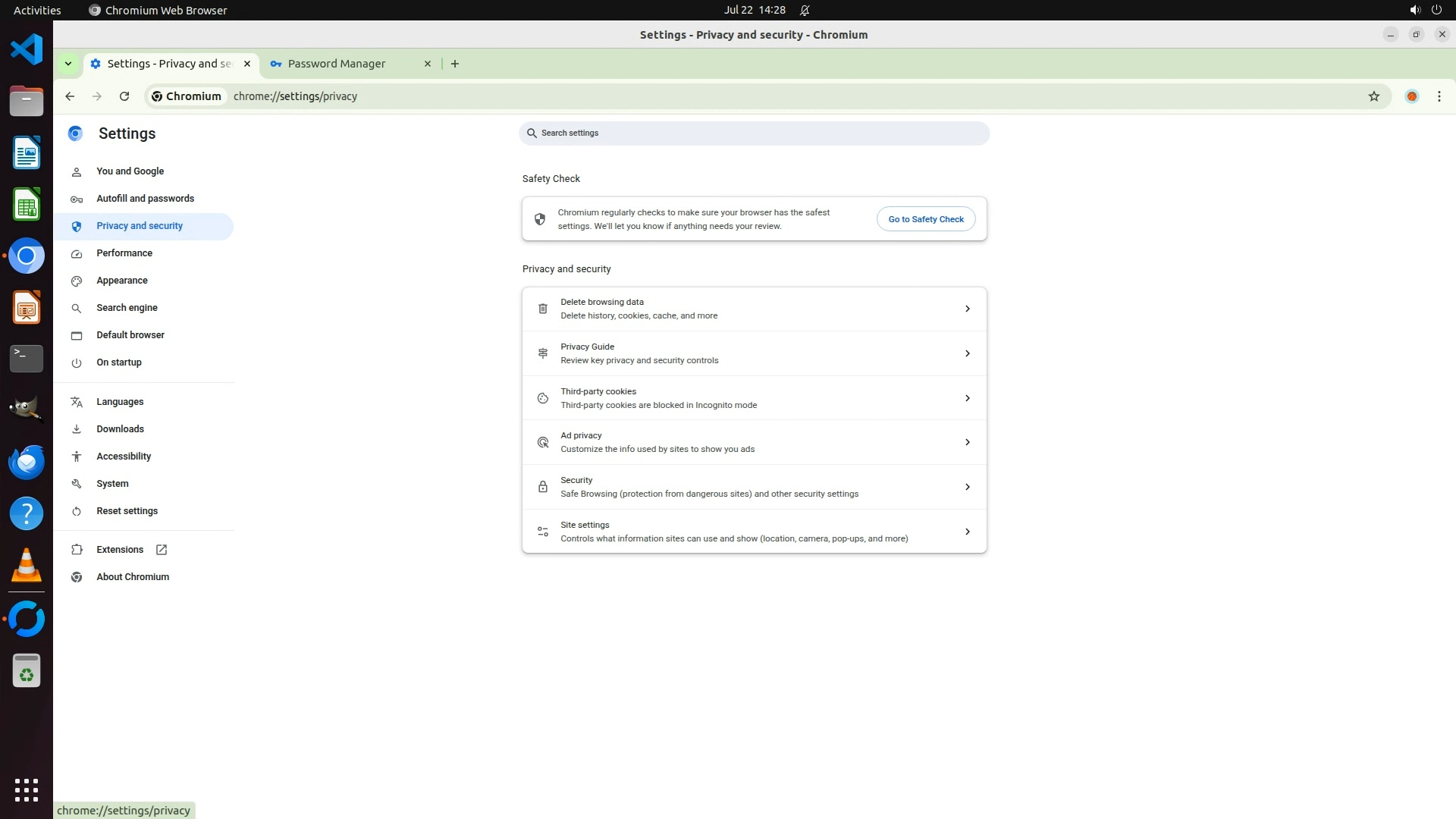Open the Security settings row
The image size is (1456, 819).
[754, 487]
